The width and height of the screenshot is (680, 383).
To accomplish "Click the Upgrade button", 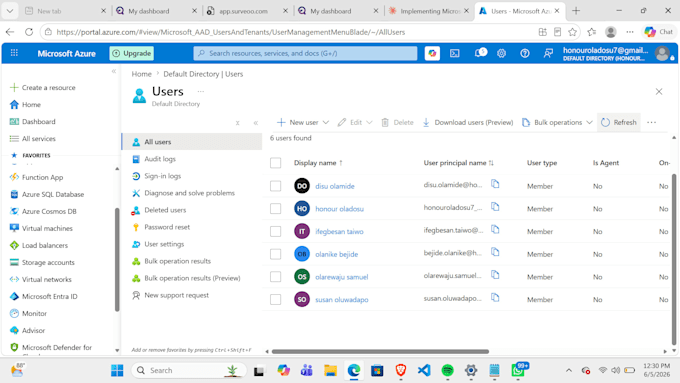I will click(132, 53).
